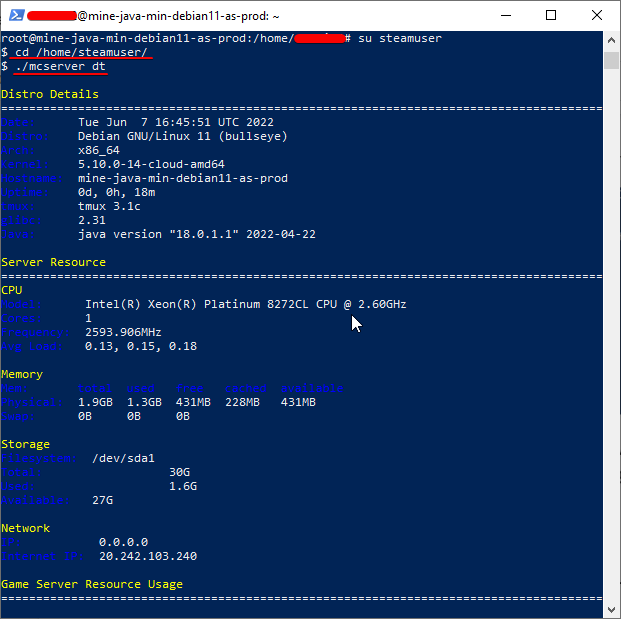Screen dimensions: 621x619
Task: Click the glibc value '2.31'
Action: (x=92, y=220)
